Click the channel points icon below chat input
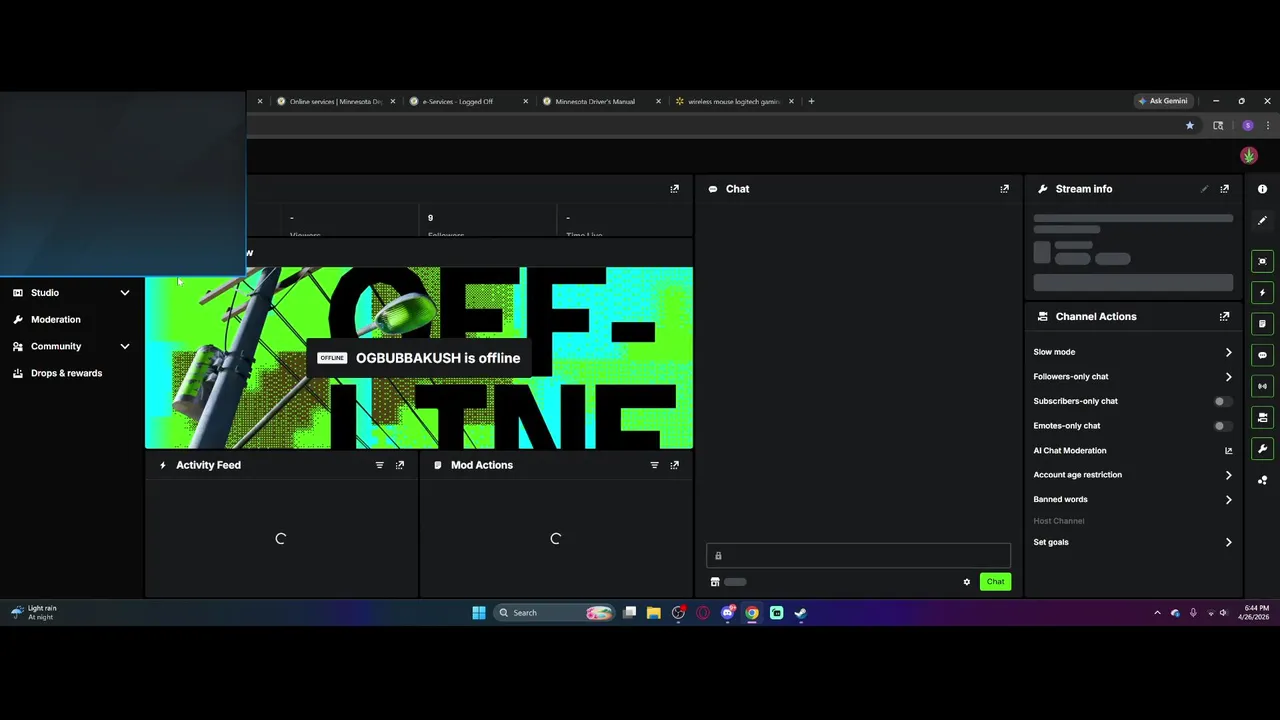 [715, 582]
